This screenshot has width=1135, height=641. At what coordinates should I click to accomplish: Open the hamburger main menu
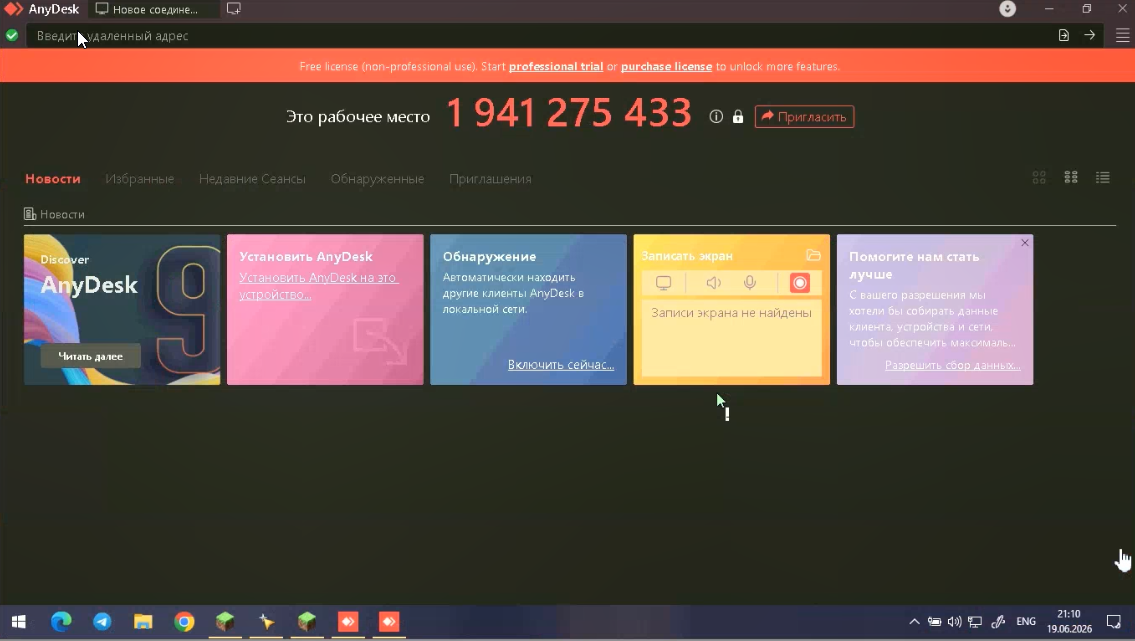coord(1123,35)
